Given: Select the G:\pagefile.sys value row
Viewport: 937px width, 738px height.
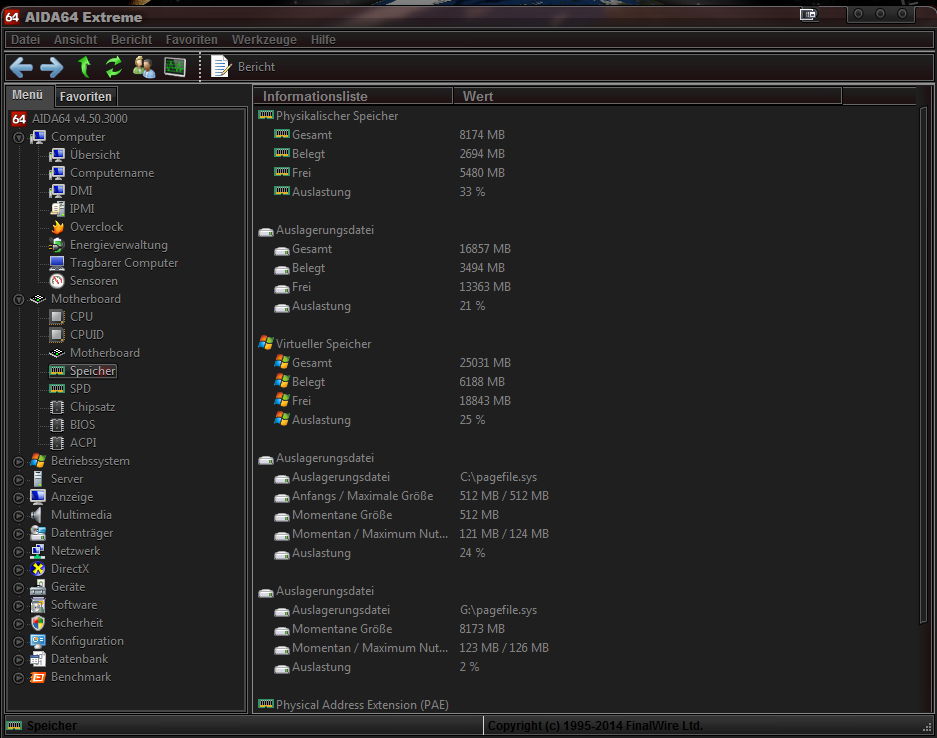Looking at the screenshot, I should 498,610.
